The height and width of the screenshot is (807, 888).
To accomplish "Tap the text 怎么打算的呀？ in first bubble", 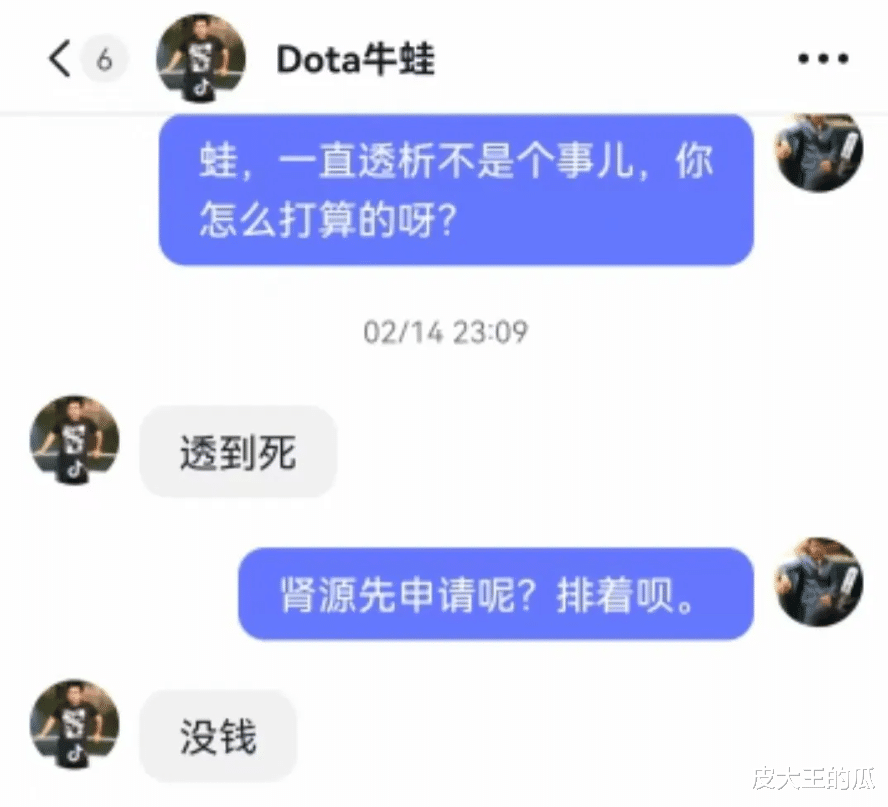I will click(x=328, y=219).
